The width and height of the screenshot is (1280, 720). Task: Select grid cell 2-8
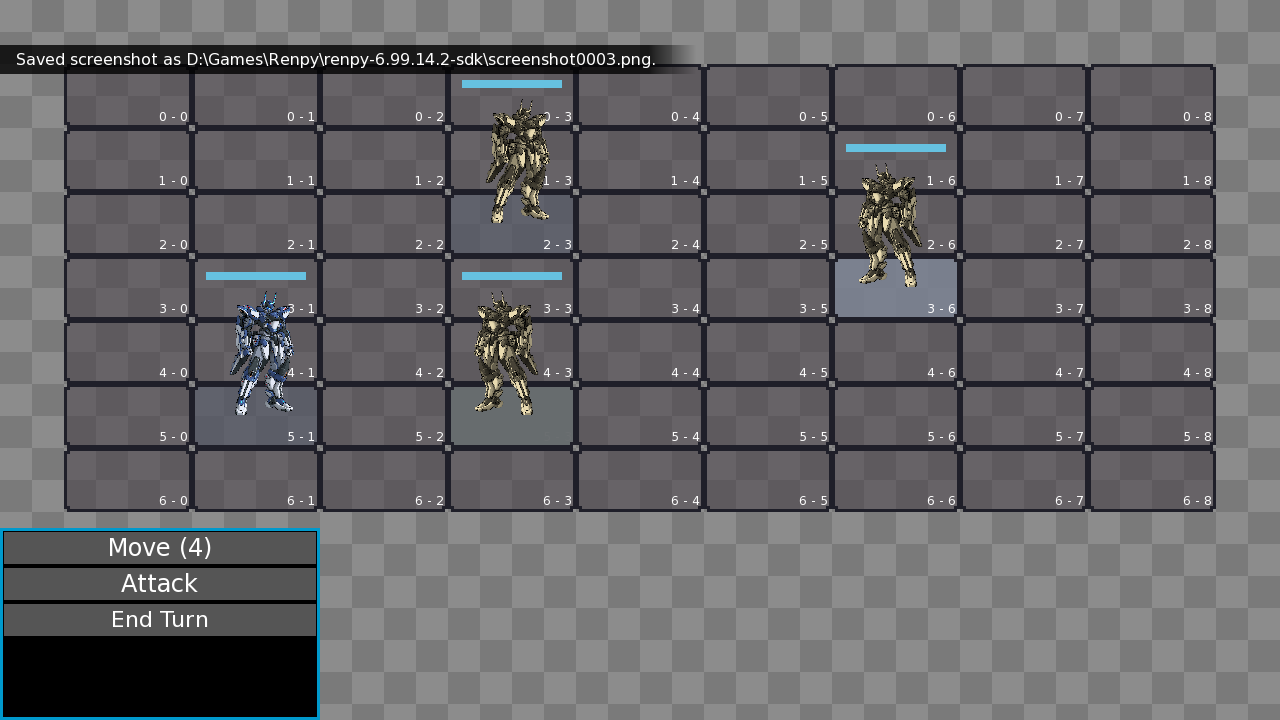click(x=1152, y=224)
